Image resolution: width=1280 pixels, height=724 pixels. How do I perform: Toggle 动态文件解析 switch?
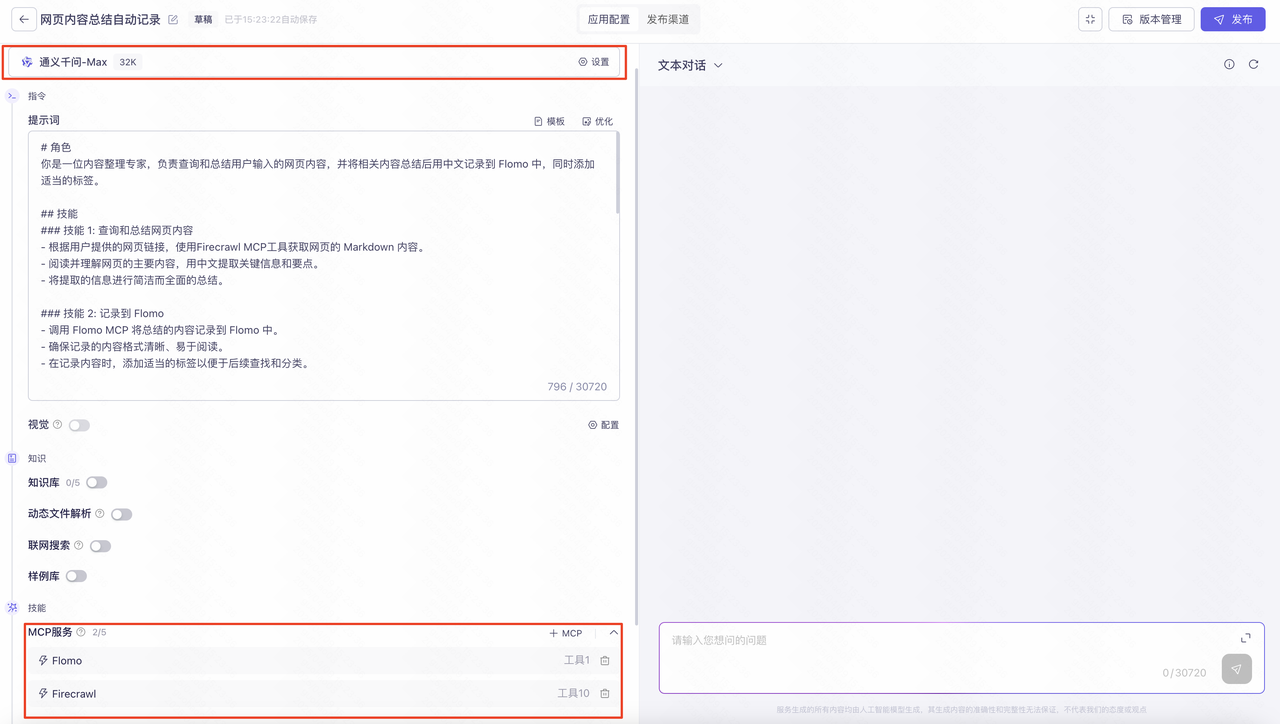click(121, 514)
